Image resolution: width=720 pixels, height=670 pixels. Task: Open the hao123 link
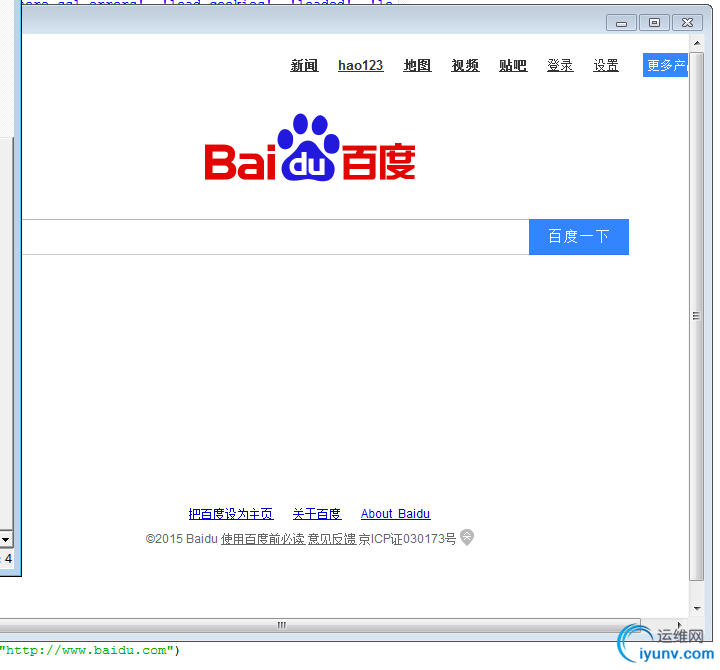360,66
